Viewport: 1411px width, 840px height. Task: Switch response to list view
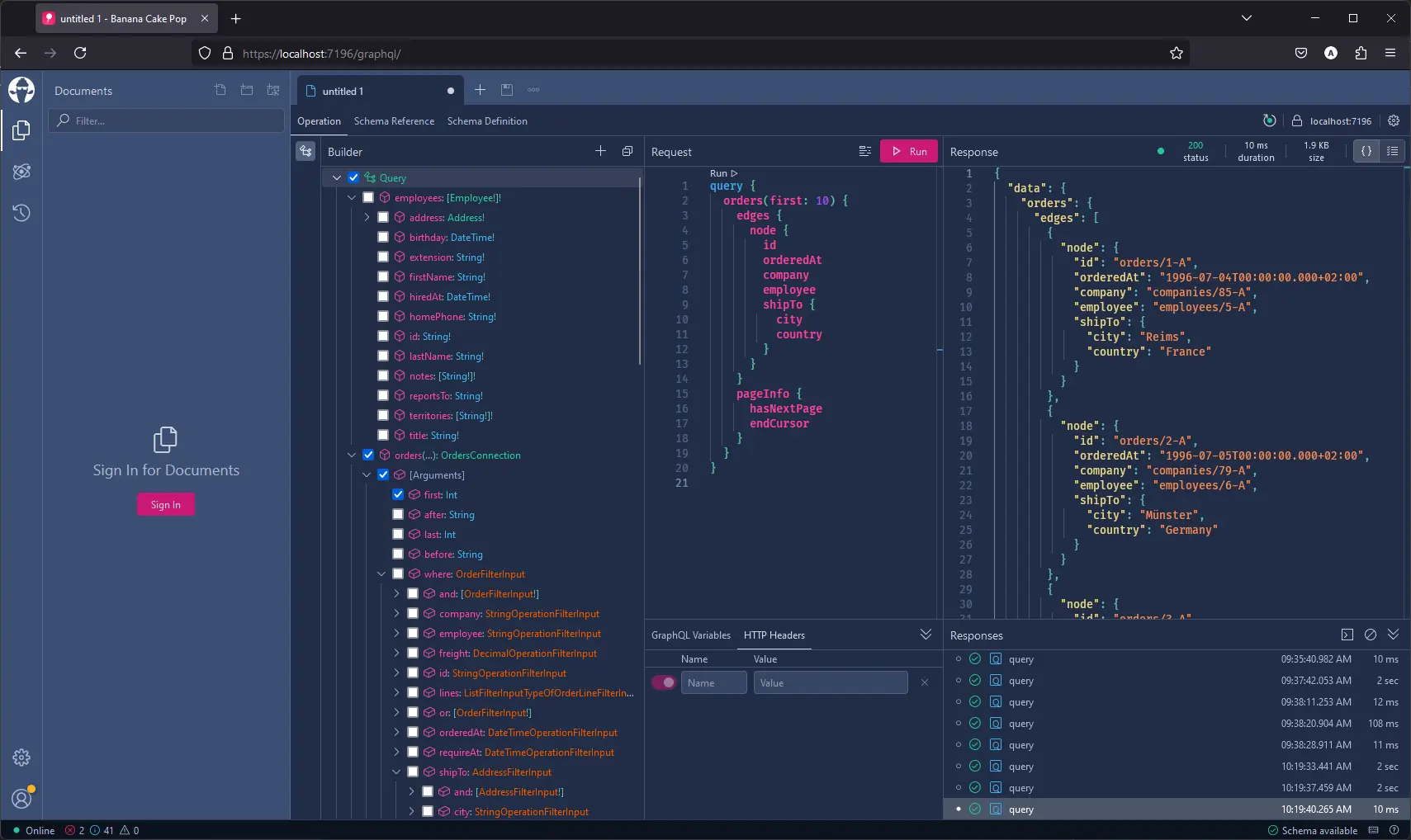[1393, 151]
